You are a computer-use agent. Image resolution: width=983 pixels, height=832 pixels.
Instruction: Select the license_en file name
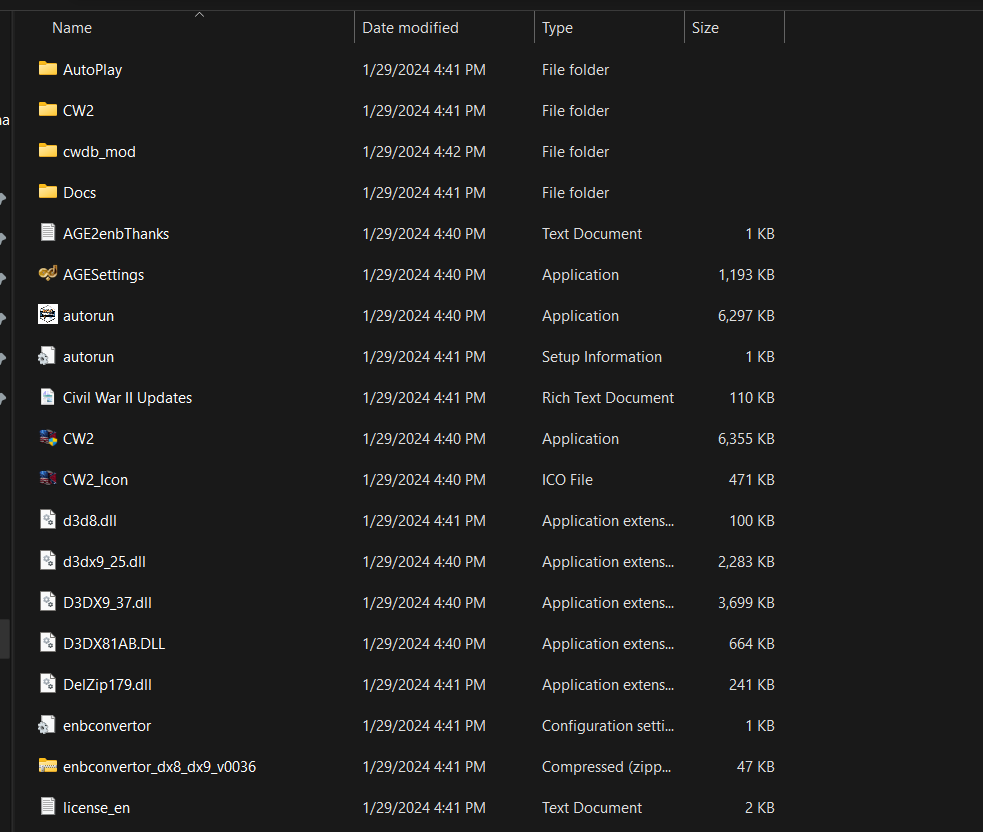click(x=97, y=808)
